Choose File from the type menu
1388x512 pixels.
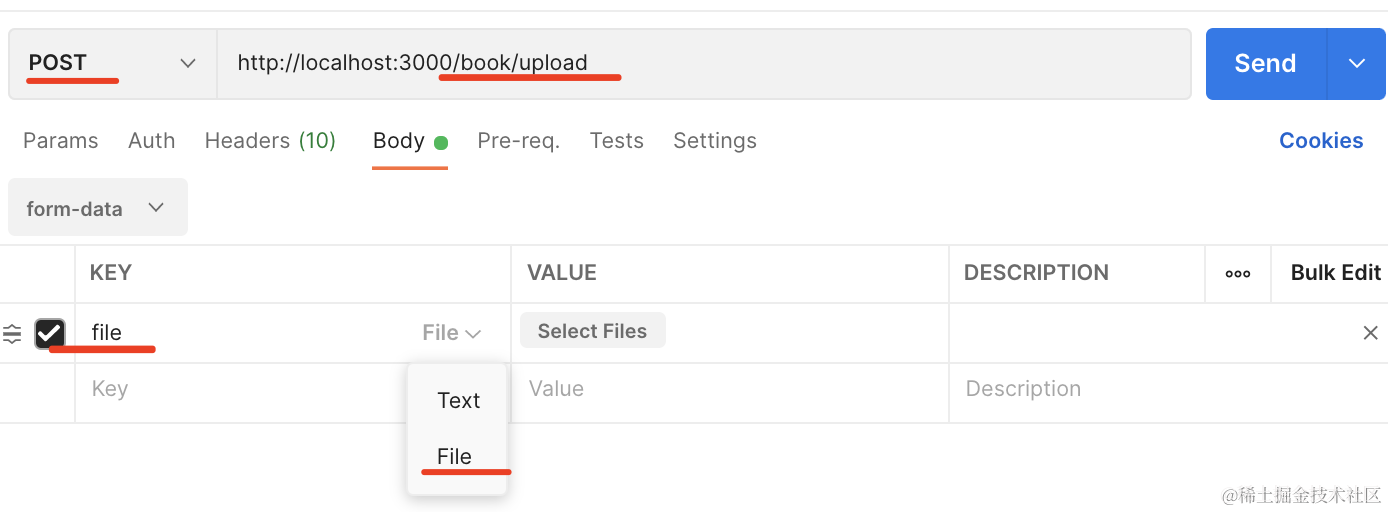point(455,456)
